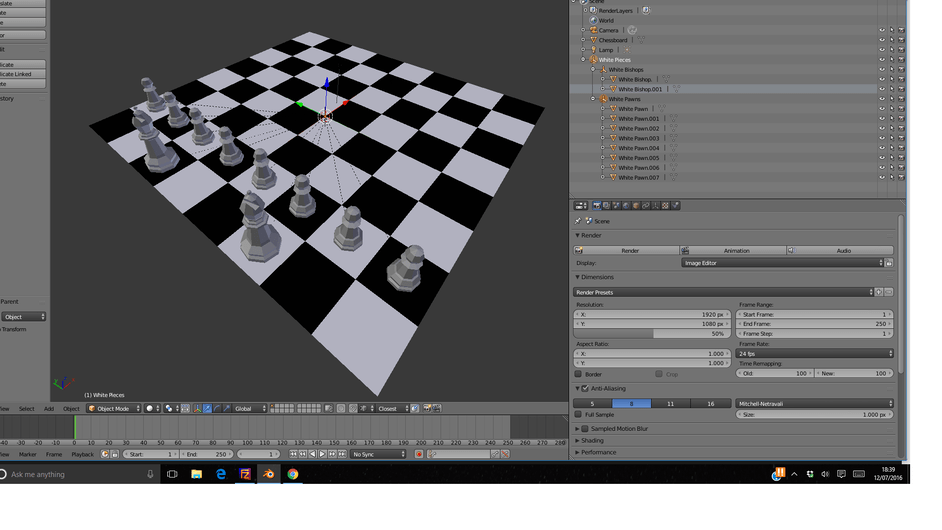
Task: Click the Animation render button
Action: [x=733, y=250]
